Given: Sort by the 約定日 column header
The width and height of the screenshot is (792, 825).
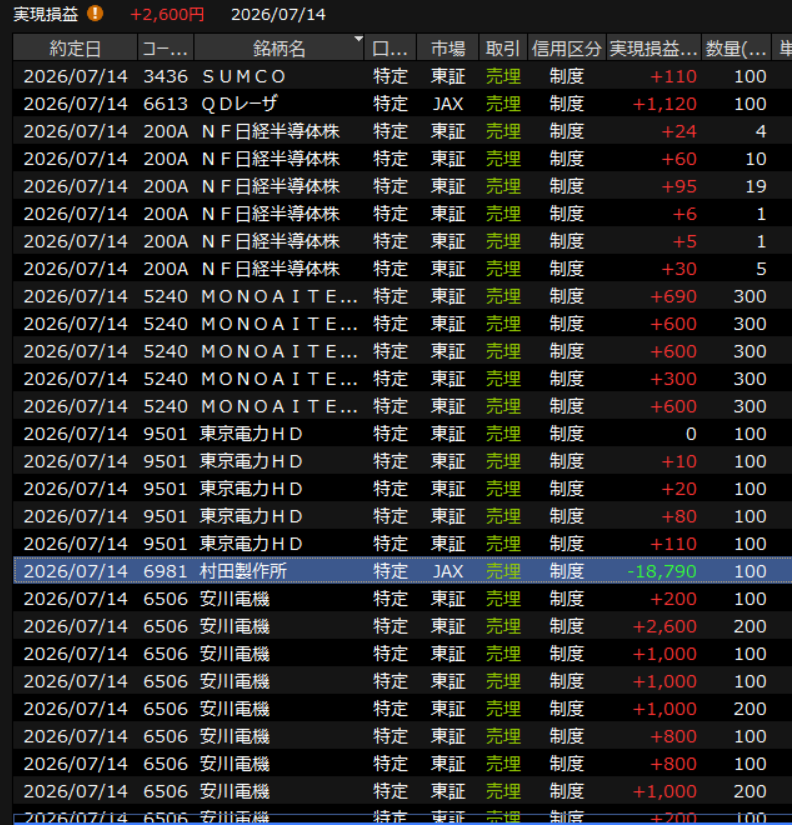Looking at the screenshot, I should [75, 48].
